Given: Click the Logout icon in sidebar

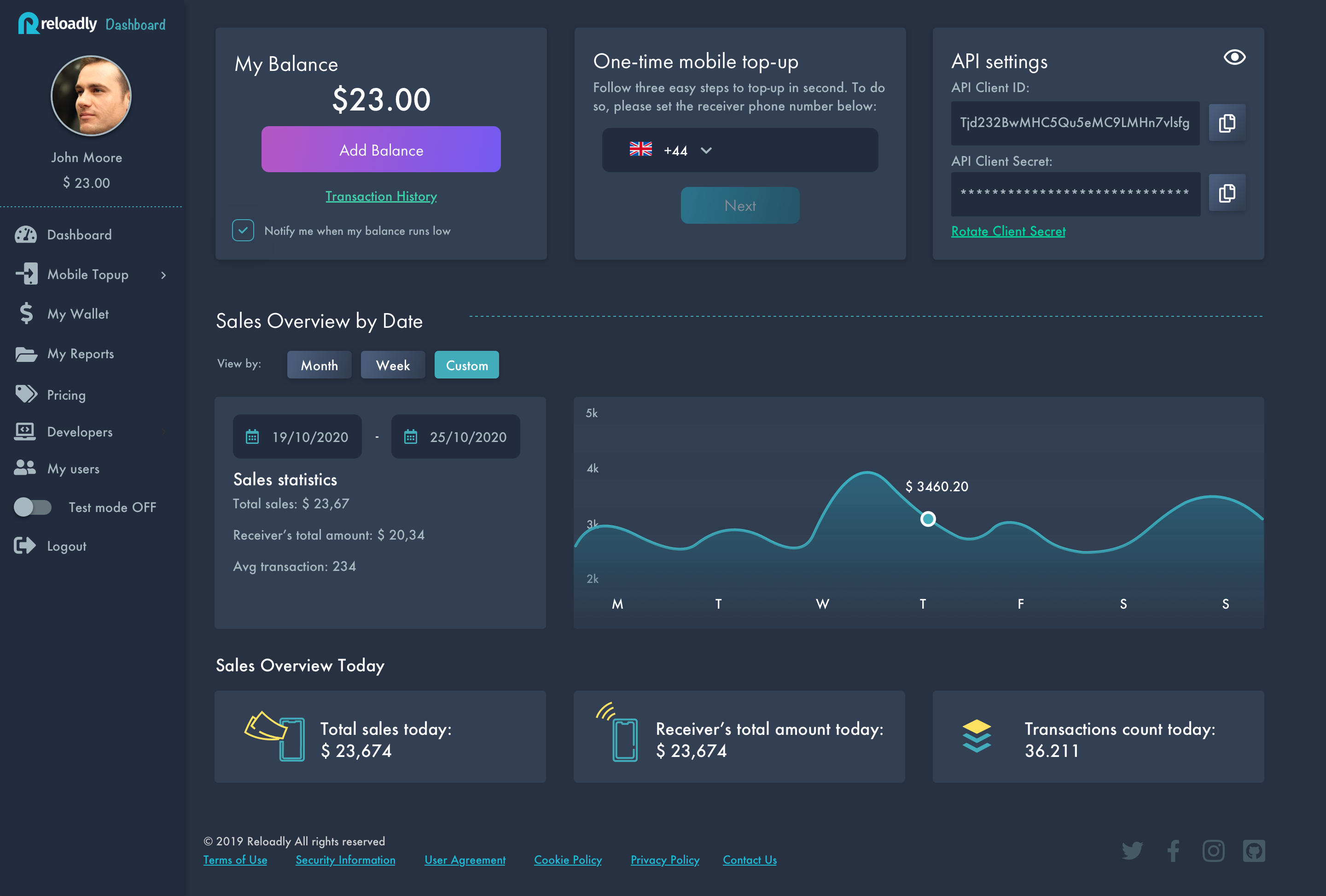Looking at the screenshot, I should (25, 546).
